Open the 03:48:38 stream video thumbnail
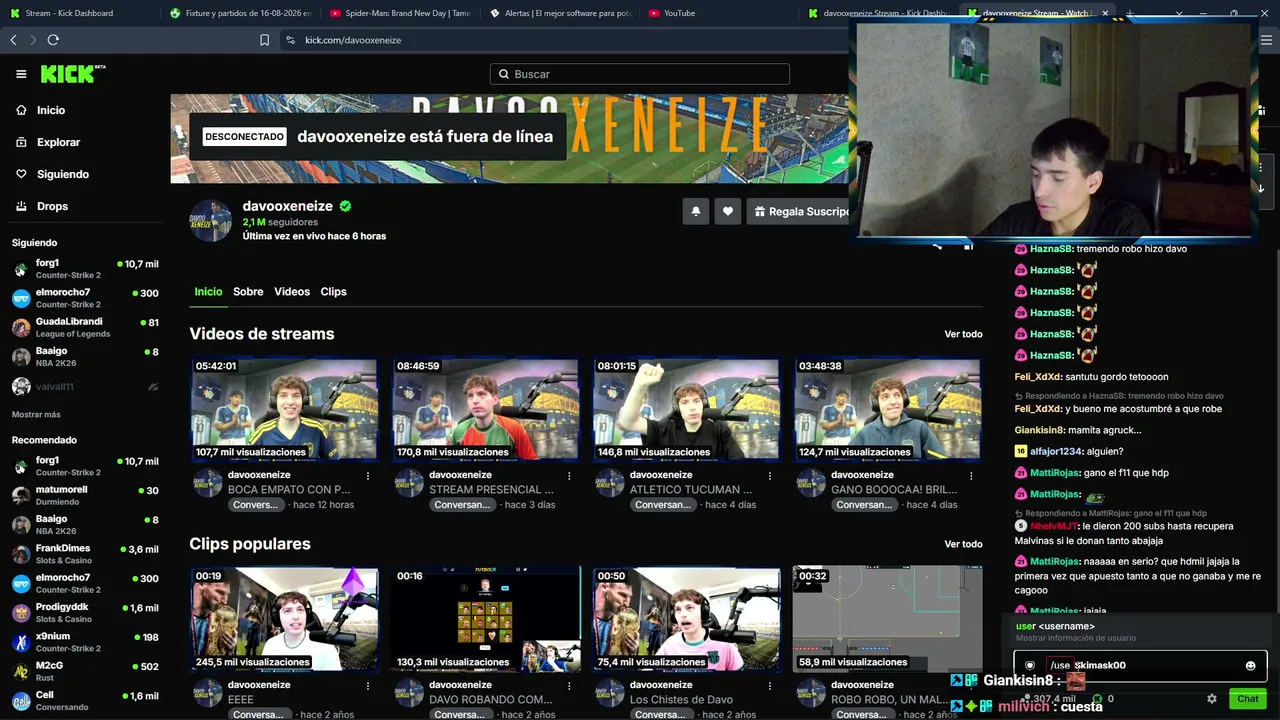1280x720 pixels. [x=888, y=409]
